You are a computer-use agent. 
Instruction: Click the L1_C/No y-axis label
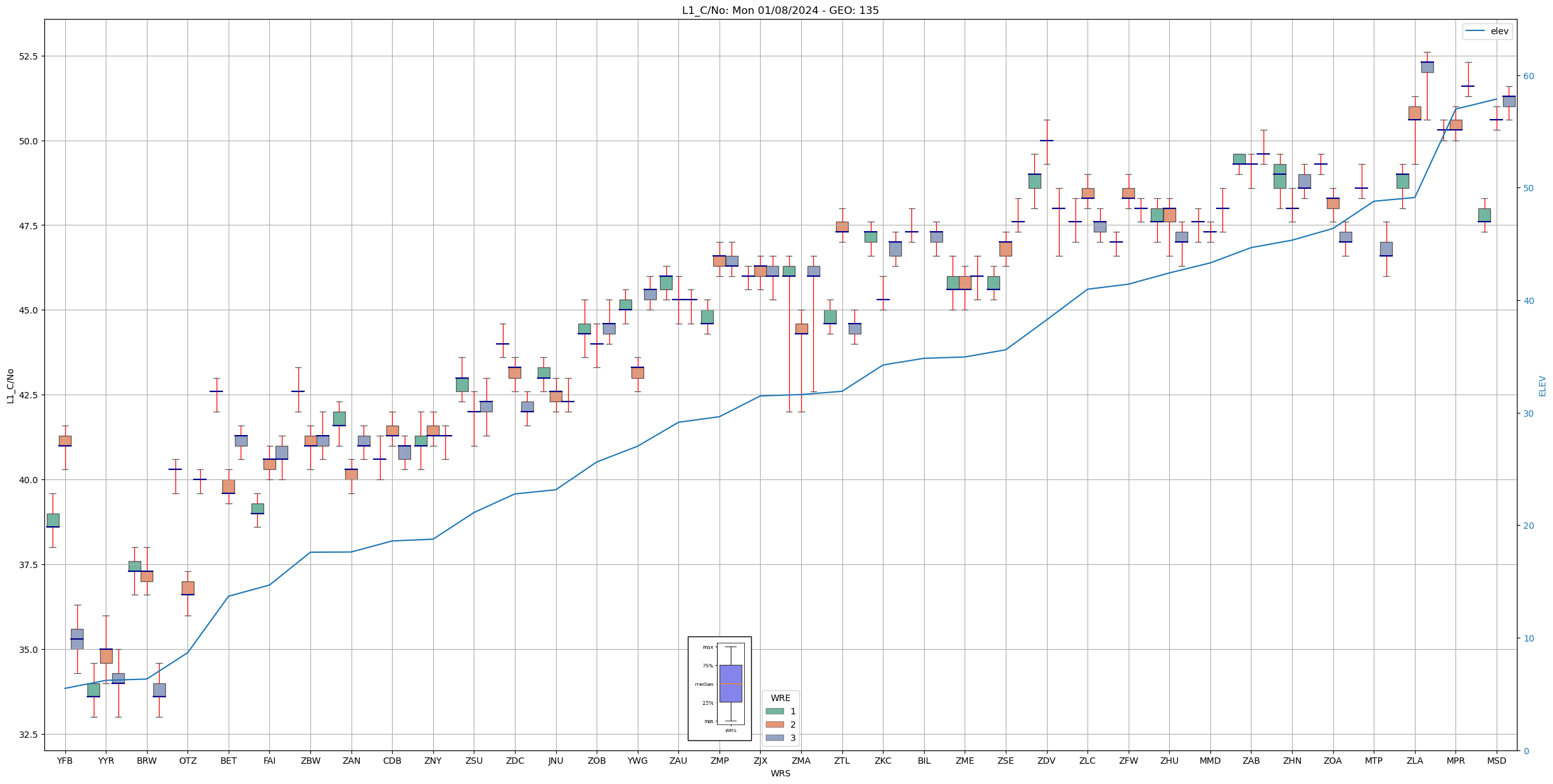(x=10, y=386)
